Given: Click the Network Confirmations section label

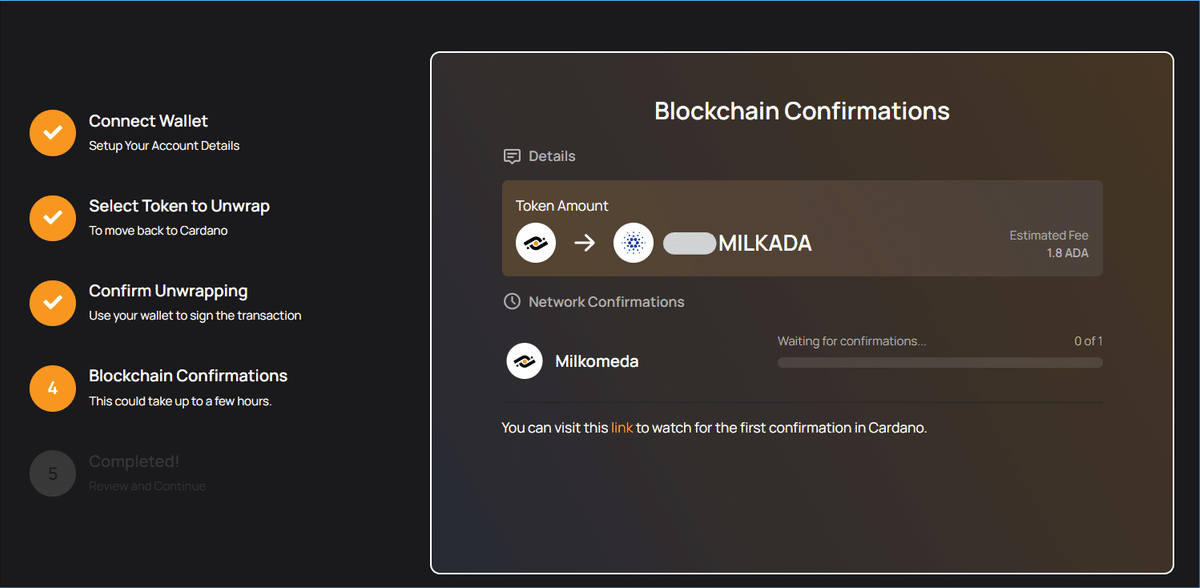Looking at the screenshot, I should click(606, 302).
